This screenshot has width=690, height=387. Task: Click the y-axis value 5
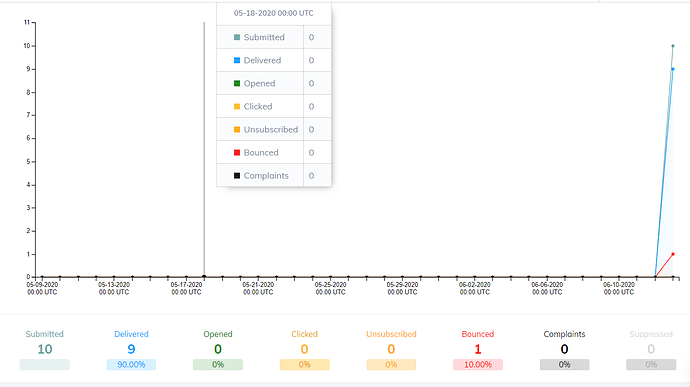28,162
